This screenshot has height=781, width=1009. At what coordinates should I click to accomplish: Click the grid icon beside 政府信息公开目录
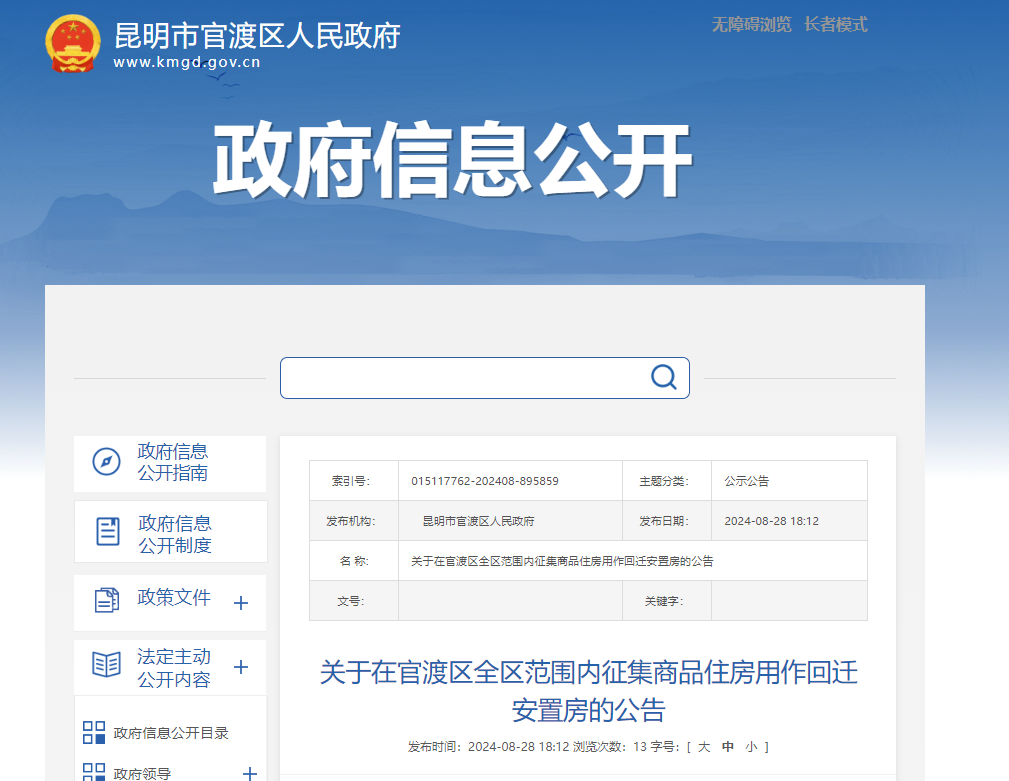[x=94, y=733]
